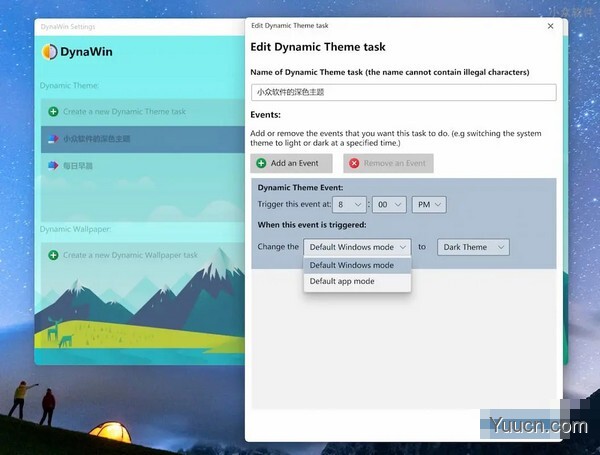Image resolution: width=600 pixels, height=455 pixels.
Task: Click the Dynamic Theme task name field
Action: coord(403,92)
